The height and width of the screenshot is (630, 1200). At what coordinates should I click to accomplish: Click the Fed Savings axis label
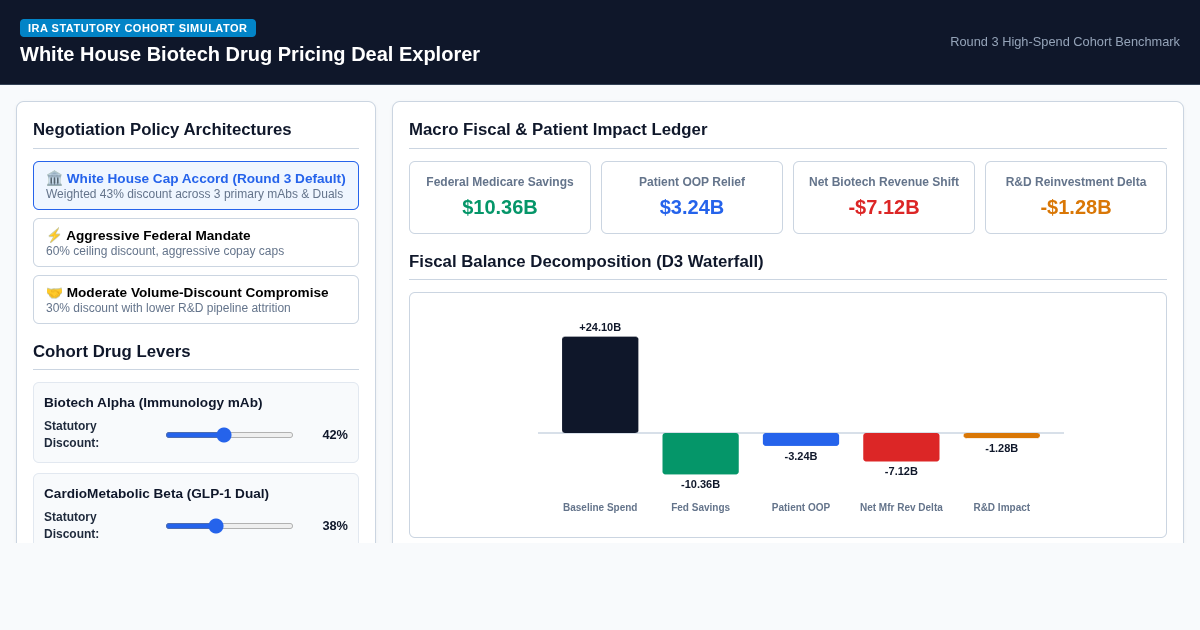coord(700,508)
